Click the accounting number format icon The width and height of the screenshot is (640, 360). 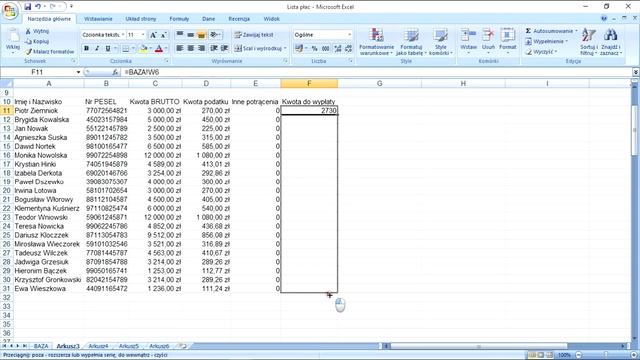pyautogui.click(x=299, y=49)
